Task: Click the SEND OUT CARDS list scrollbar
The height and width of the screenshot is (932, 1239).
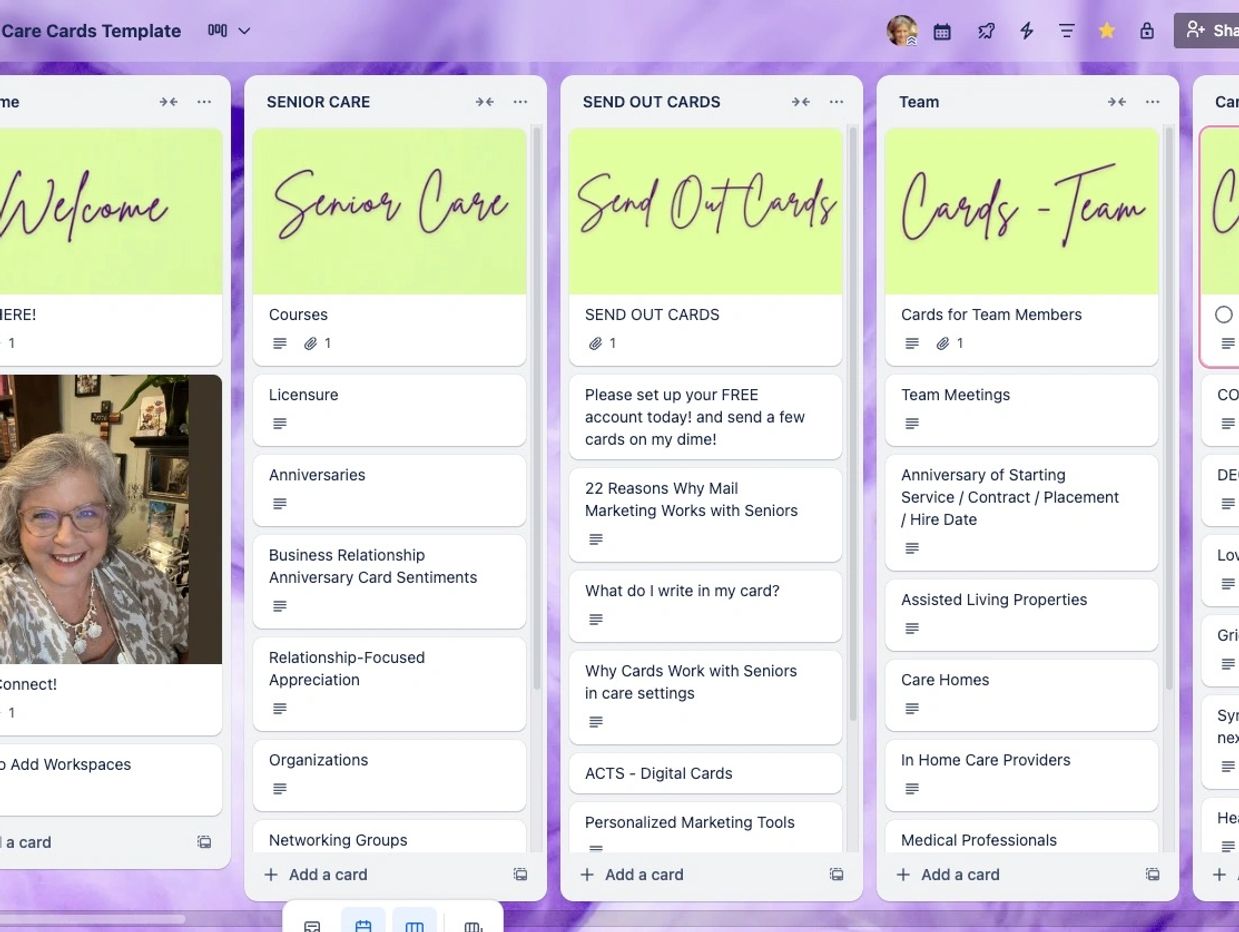Action: (853, 420)
